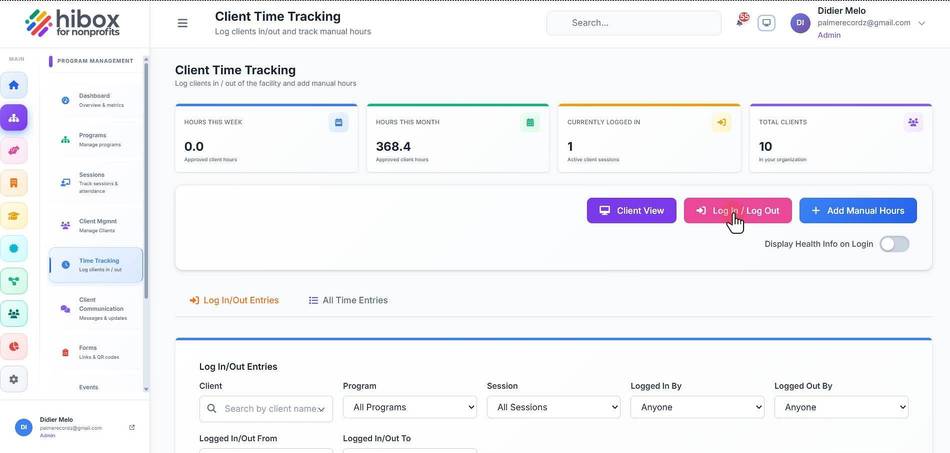Open Sessions menu item

96,182
